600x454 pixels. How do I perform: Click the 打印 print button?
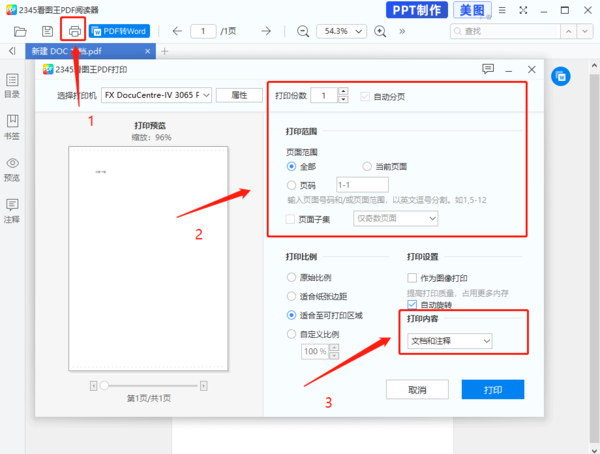(493, 389)
